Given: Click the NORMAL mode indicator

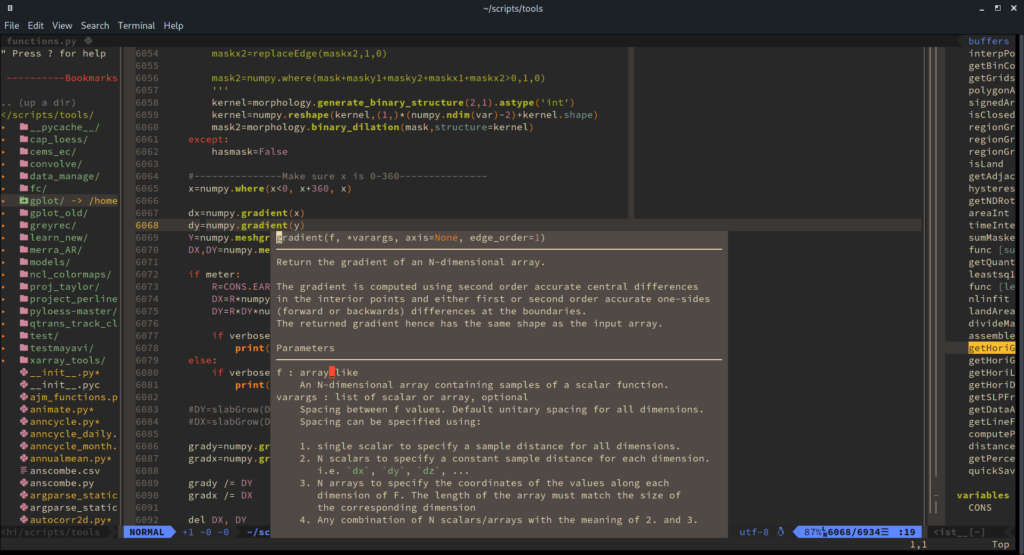Looking at the screenshot, I should pos(147,532).
